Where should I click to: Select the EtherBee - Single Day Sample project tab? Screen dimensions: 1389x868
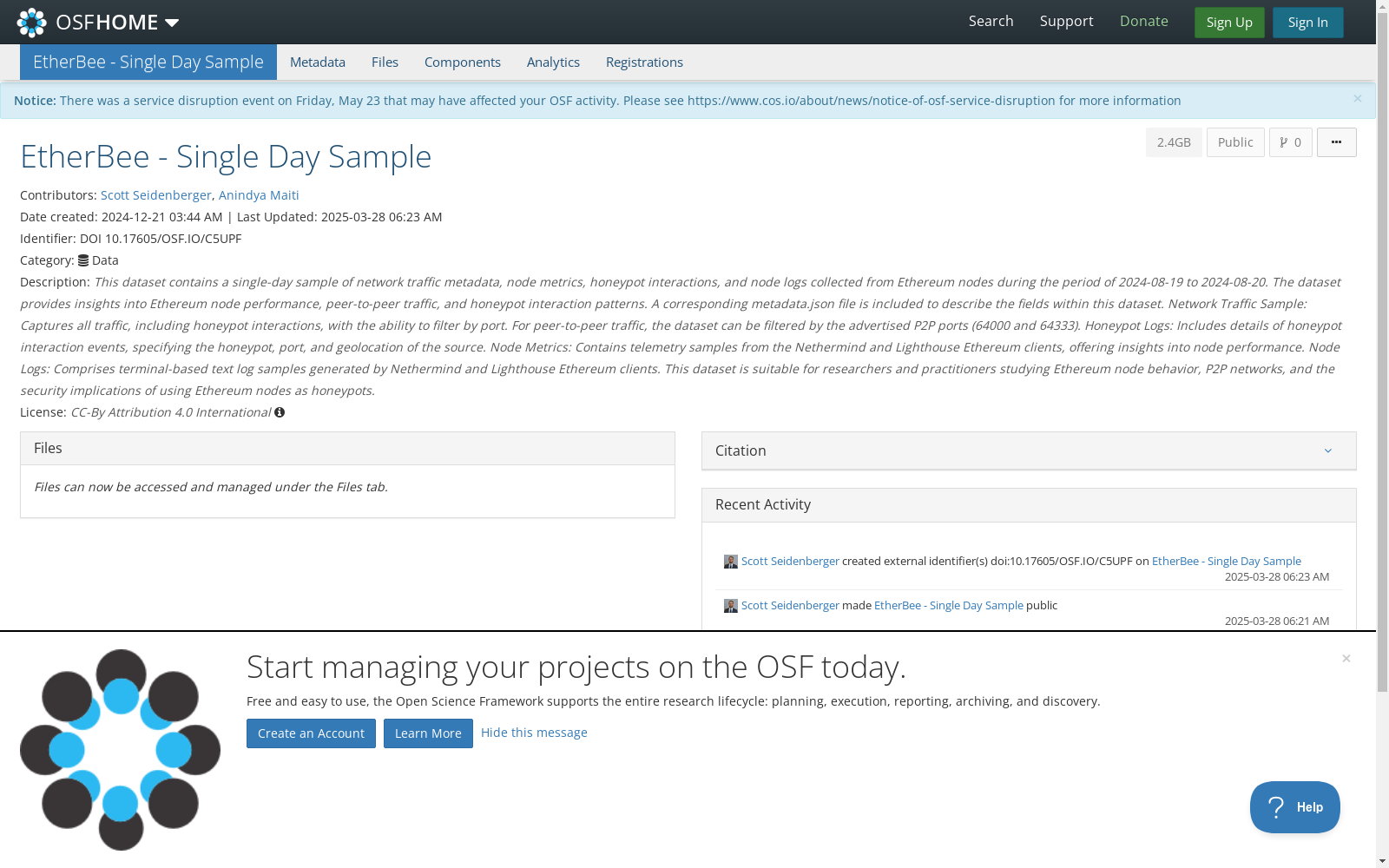coord(148,62)
